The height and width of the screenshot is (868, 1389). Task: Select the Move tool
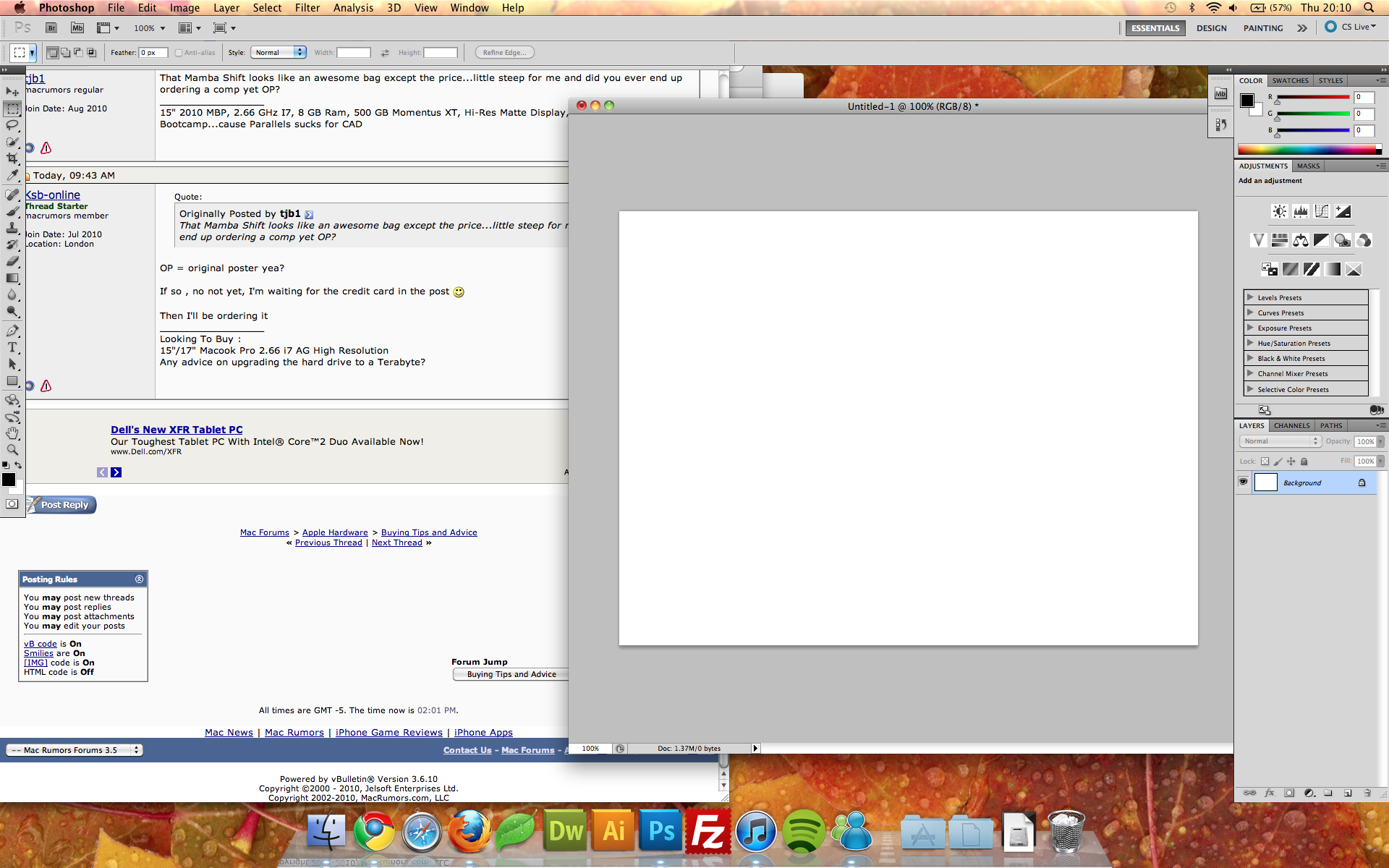tap(12, 92)
